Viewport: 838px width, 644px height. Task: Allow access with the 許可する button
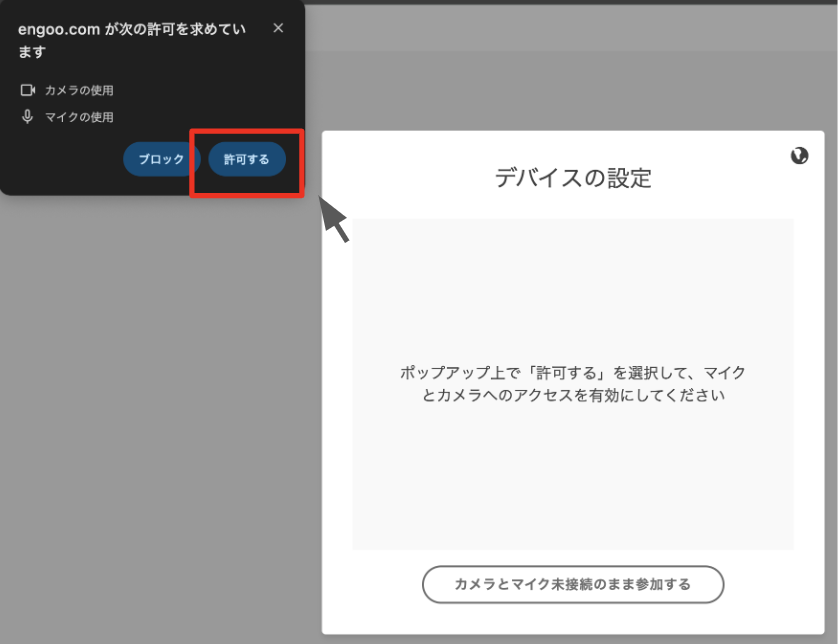[x=246, y=160]
